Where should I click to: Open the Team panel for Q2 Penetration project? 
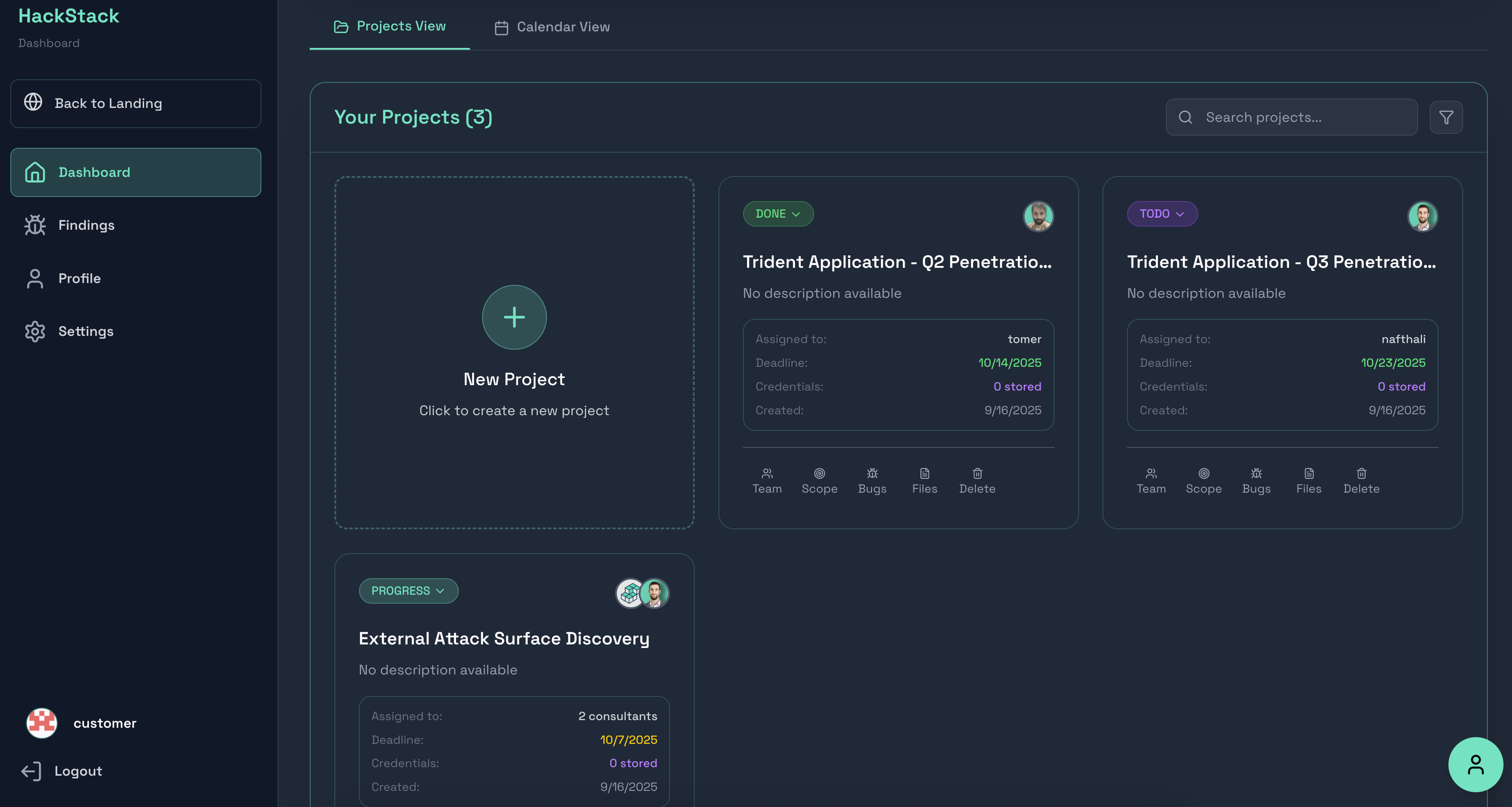coord(767,480)
